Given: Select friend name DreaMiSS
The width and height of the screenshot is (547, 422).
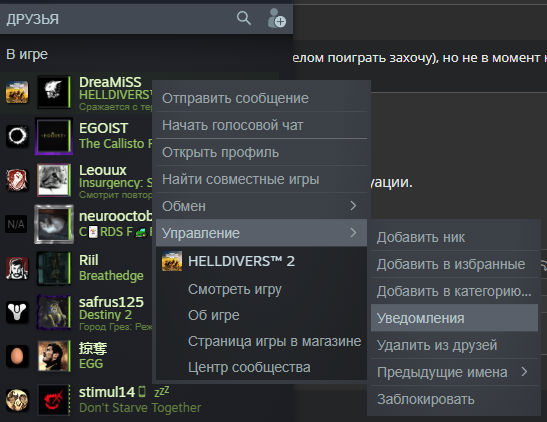Looking at the screenshot, I should click(110, 82).
